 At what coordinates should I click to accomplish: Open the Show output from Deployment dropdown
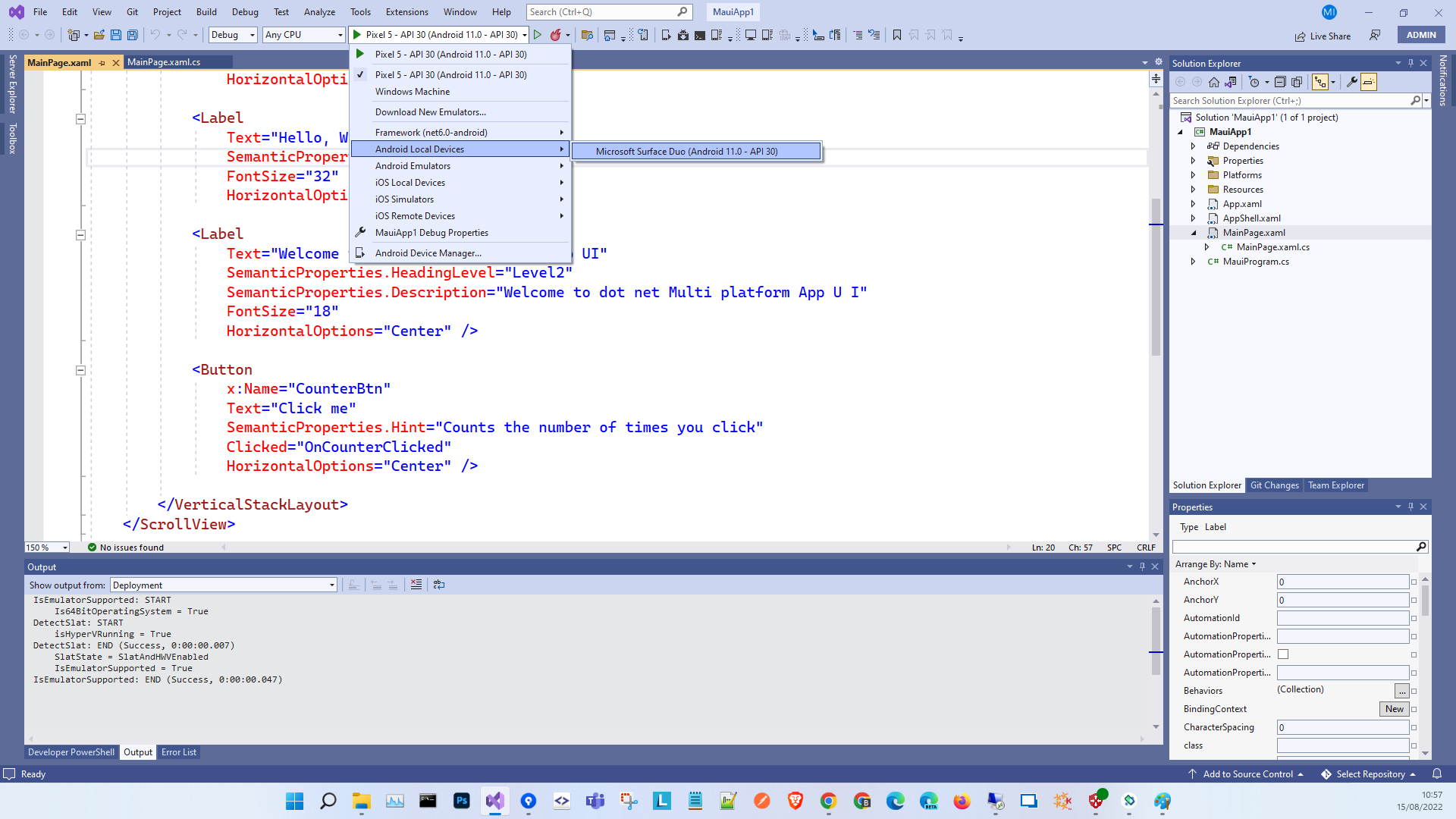tap(224, 585)
